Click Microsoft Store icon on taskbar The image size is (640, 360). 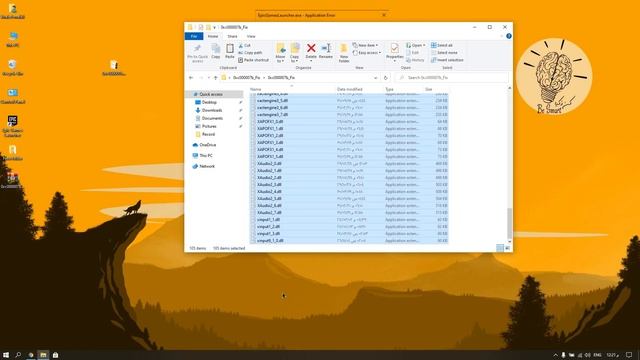pyautogui.click(x=56, y=355)
